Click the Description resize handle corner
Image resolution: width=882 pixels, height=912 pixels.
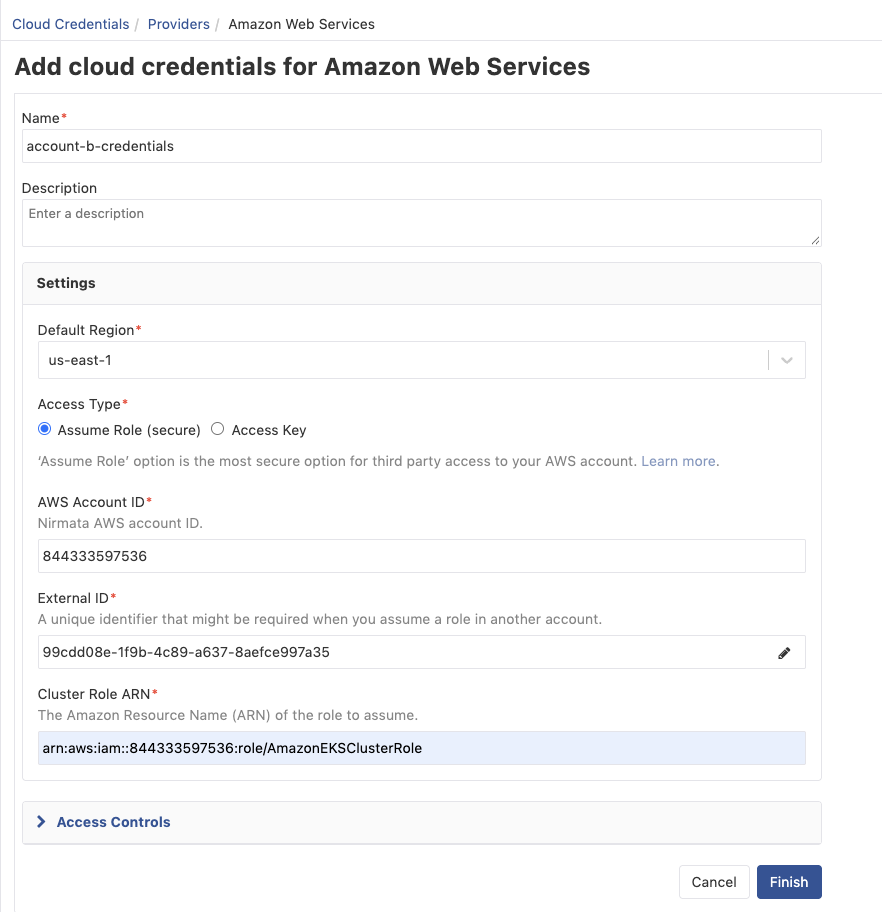coord(815,240)
